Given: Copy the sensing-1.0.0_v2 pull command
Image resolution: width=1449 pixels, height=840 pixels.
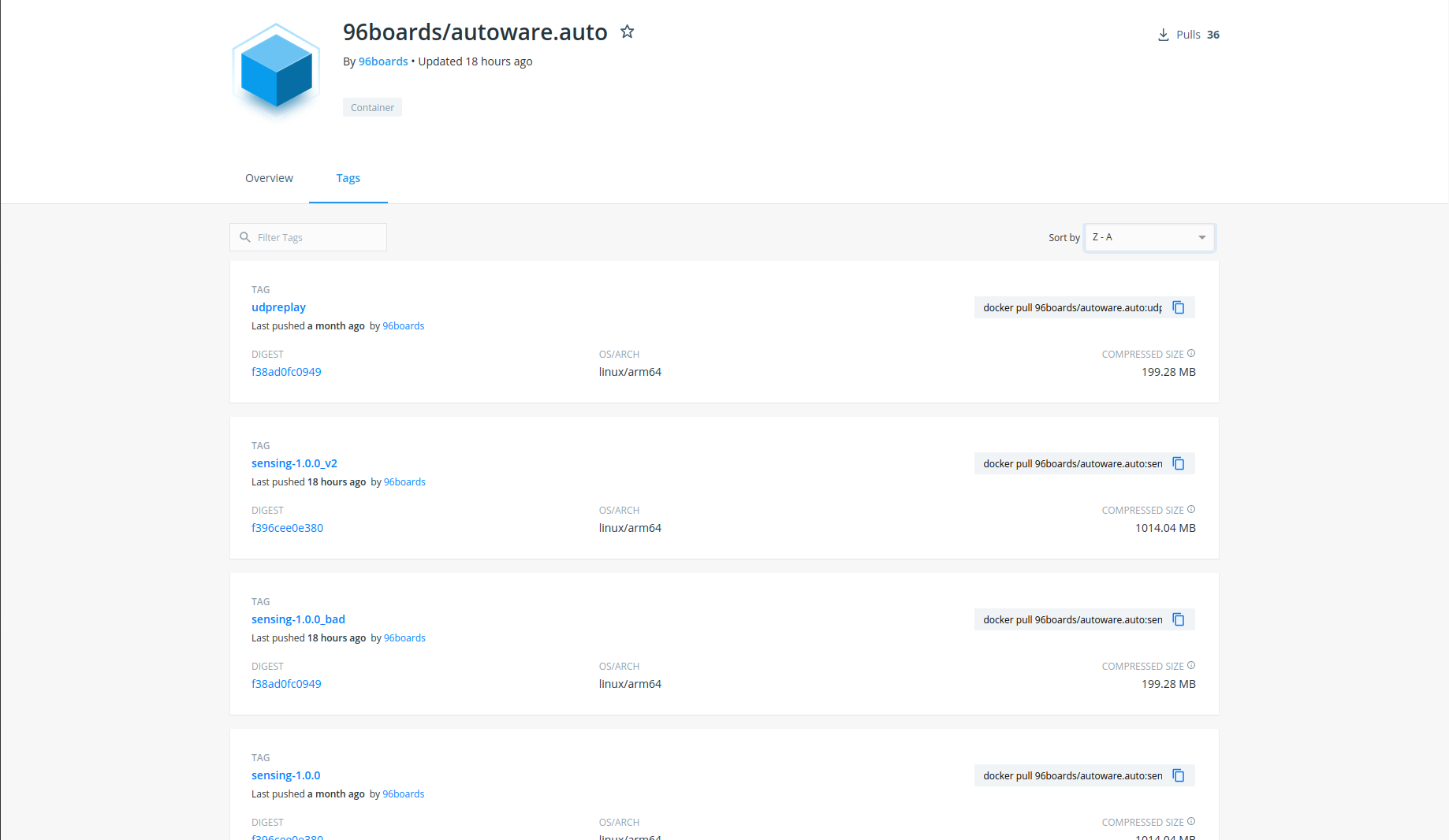Looking at the screenshot, I should (x=1178, y=463).
